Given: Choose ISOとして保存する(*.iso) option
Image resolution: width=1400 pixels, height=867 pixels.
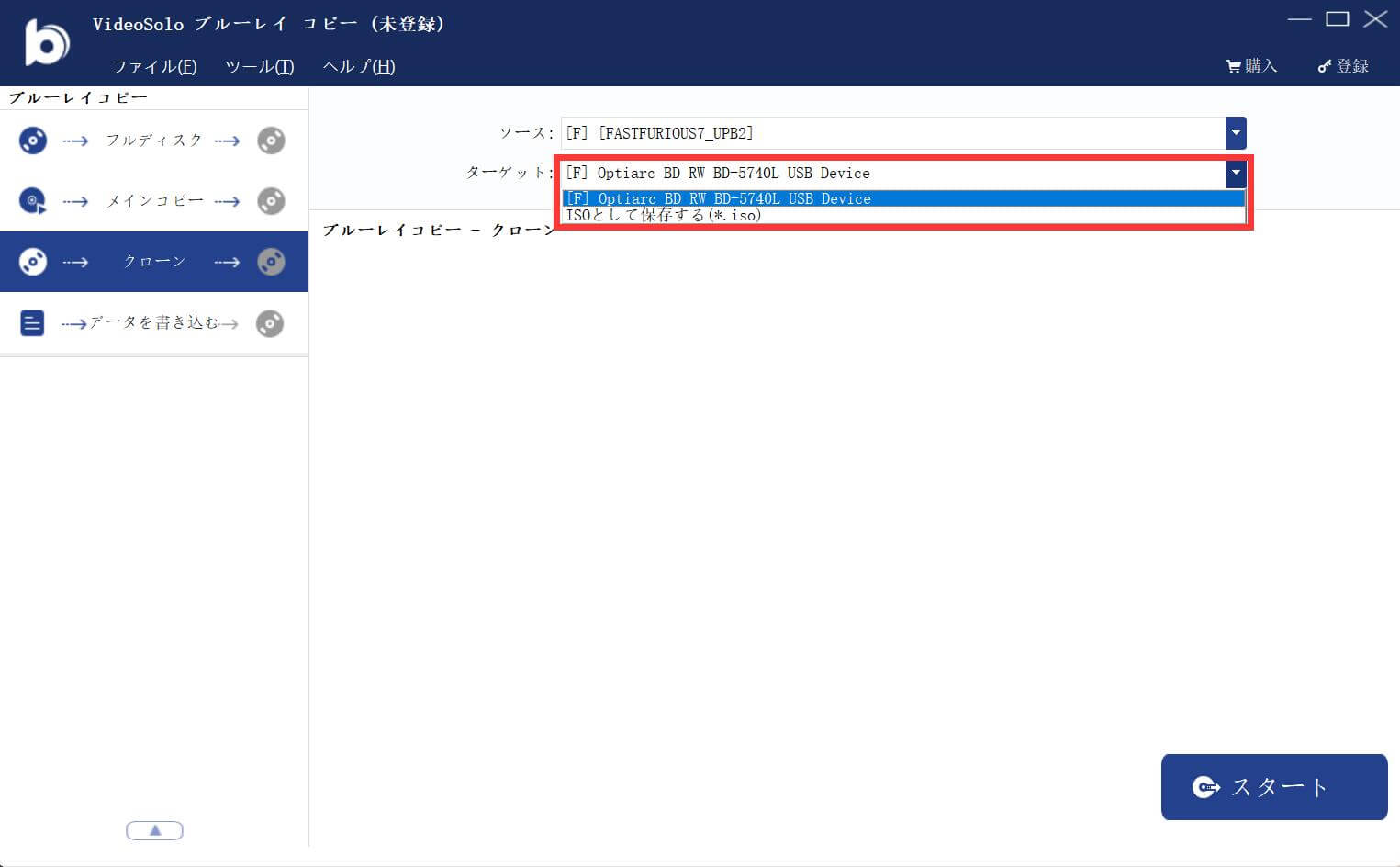Looking at the screenshot, I should point(903,215).
